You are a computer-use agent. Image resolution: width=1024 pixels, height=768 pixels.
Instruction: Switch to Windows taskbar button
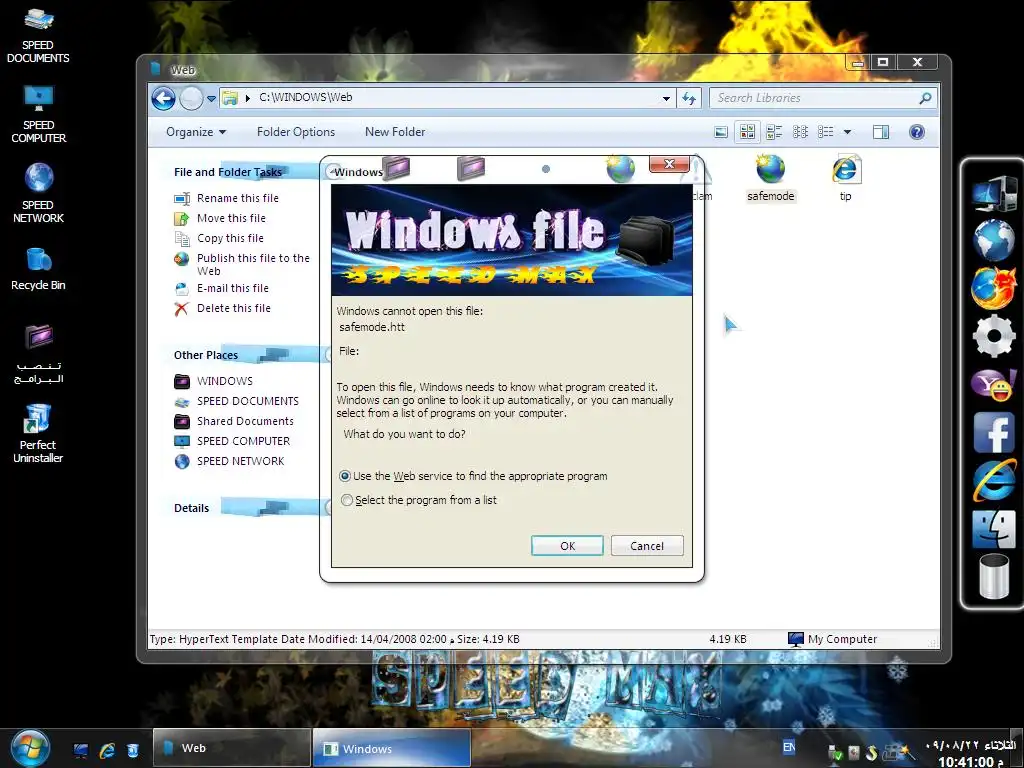pyautogui.click(x=392, y=748)
